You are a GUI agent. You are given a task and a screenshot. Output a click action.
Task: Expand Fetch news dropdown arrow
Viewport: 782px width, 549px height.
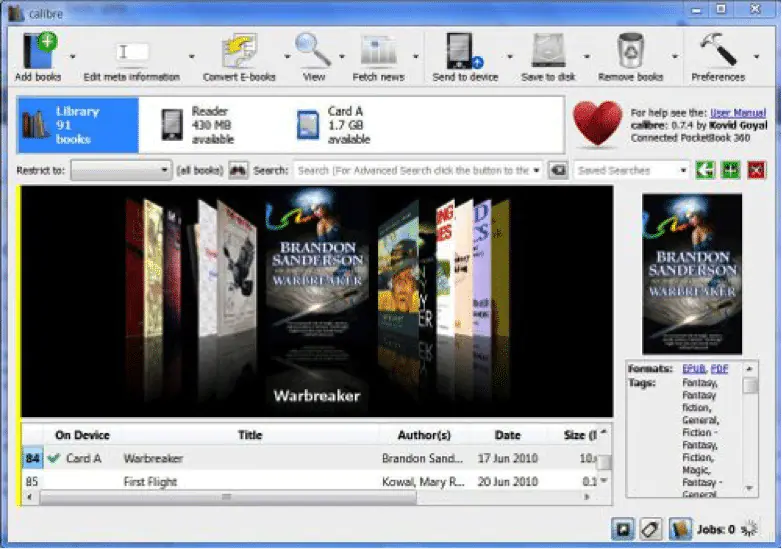416,57
